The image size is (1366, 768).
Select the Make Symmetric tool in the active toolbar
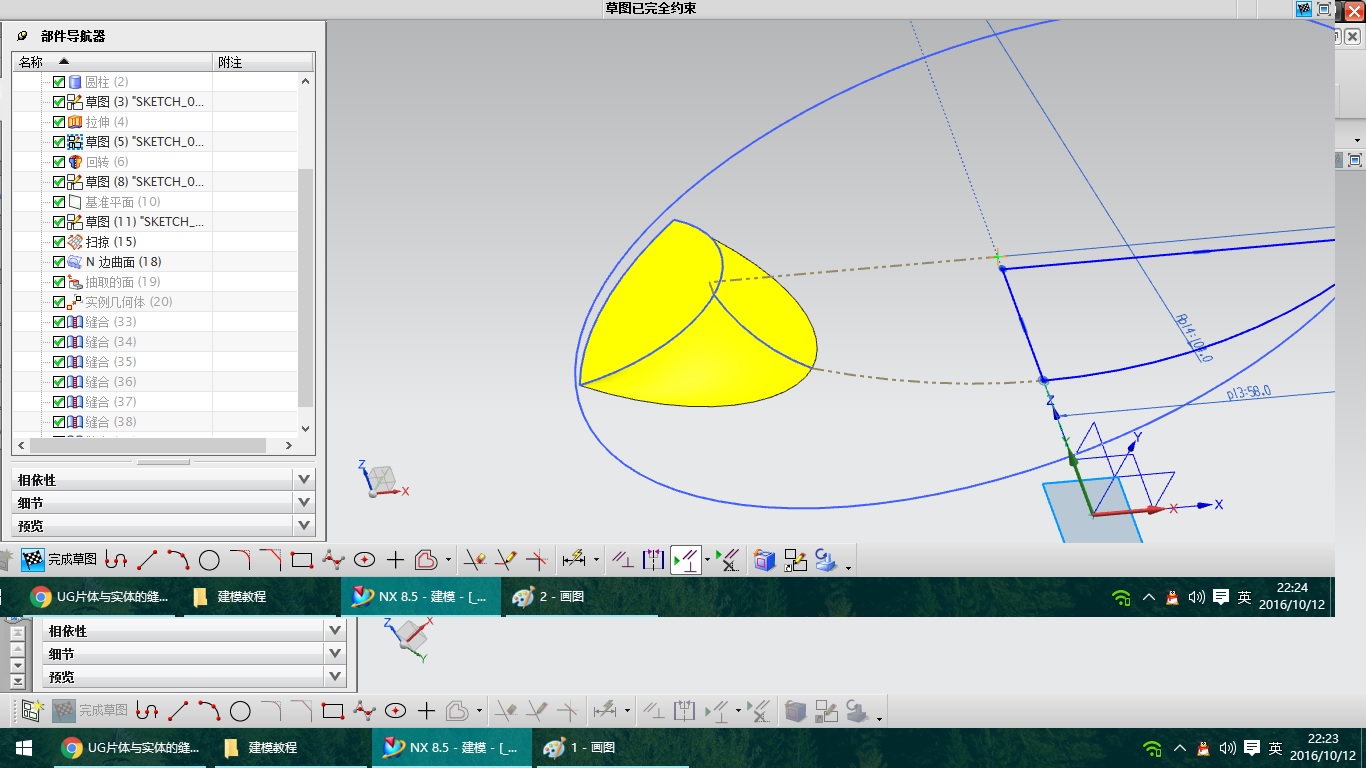click(653, 559)
